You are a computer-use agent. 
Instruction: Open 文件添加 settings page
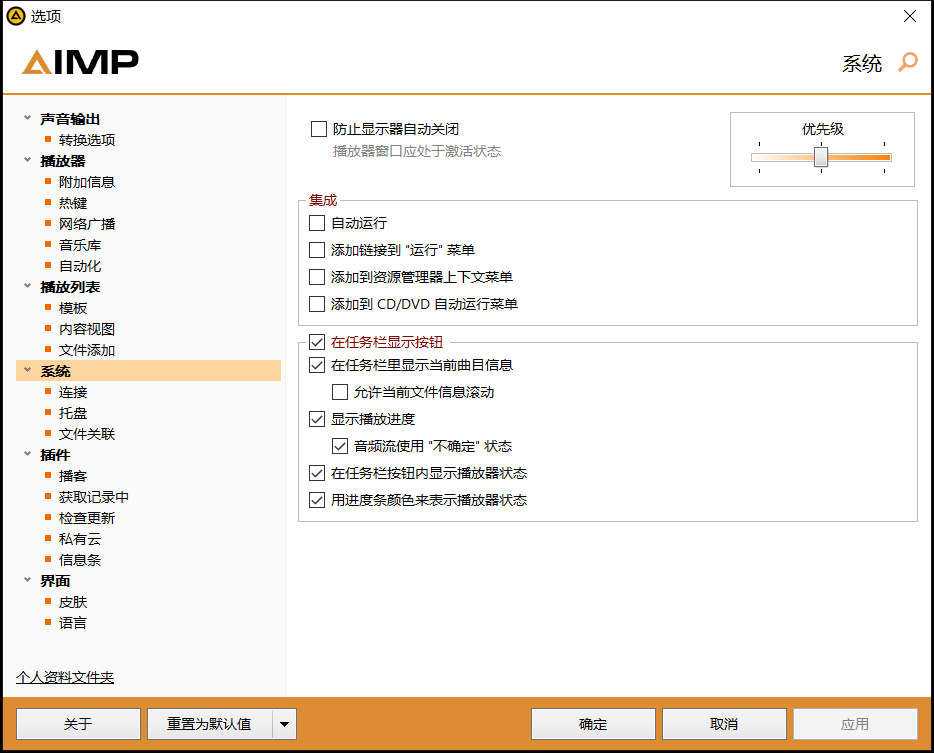[x=86, y=350]
